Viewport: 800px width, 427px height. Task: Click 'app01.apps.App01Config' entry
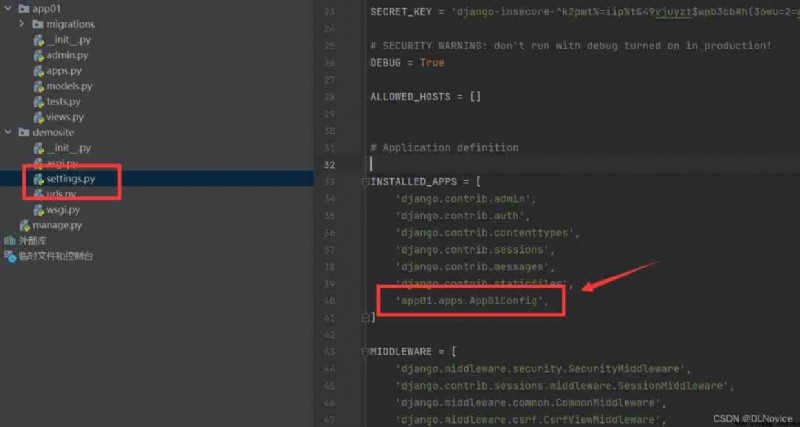[472, 301]
